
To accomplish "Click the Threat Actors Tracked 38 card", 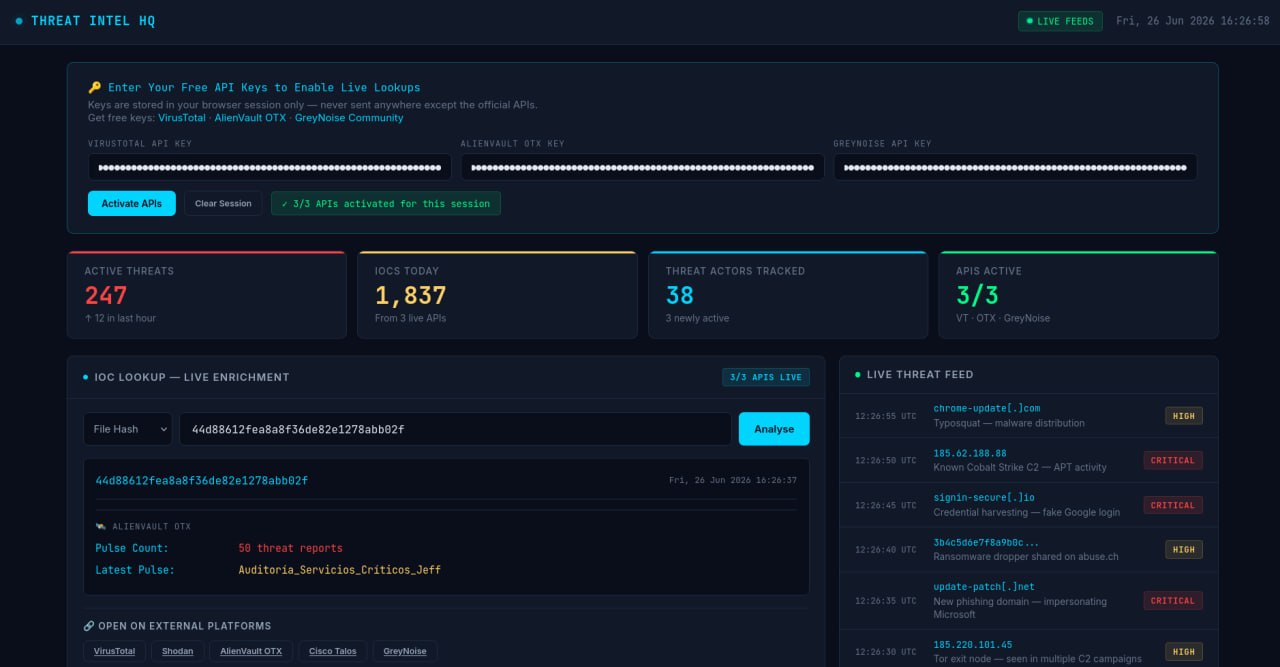I will pyautogui.click(x=788, y=295).
